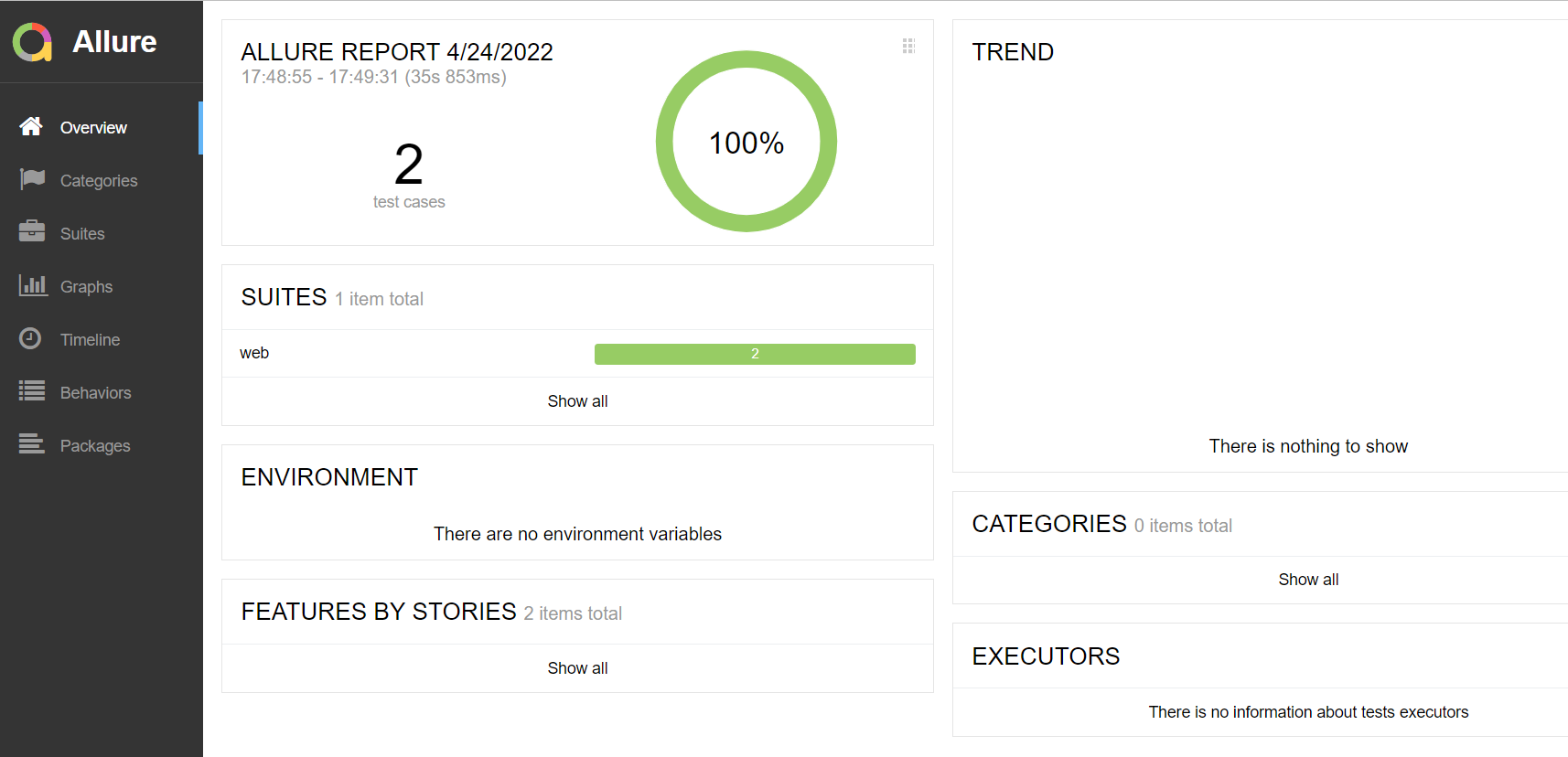Click the Allure logo icon
1568x757 pixels.
click(x=32, y=42)
